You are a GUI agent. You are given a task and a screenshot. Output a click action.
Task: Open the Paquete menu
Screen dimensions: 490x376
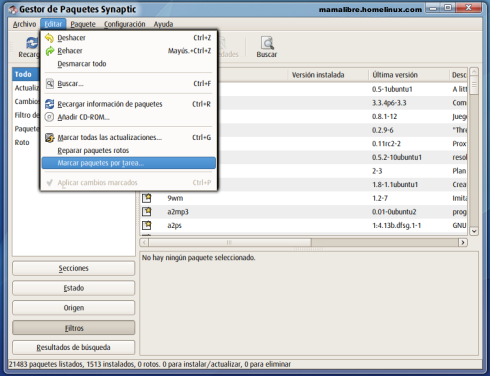pos(83,24)
